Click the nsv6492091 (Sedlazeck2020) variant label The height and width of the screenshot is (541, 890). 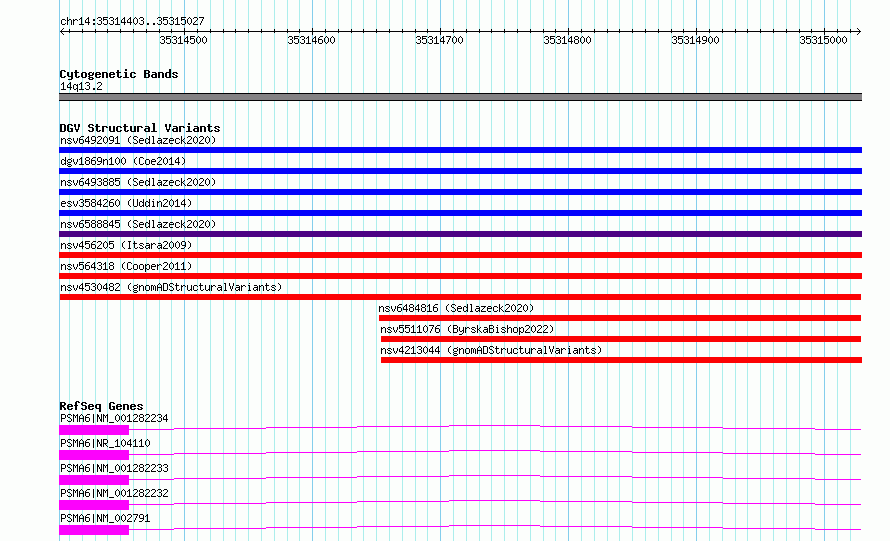[x=138, y=140]
